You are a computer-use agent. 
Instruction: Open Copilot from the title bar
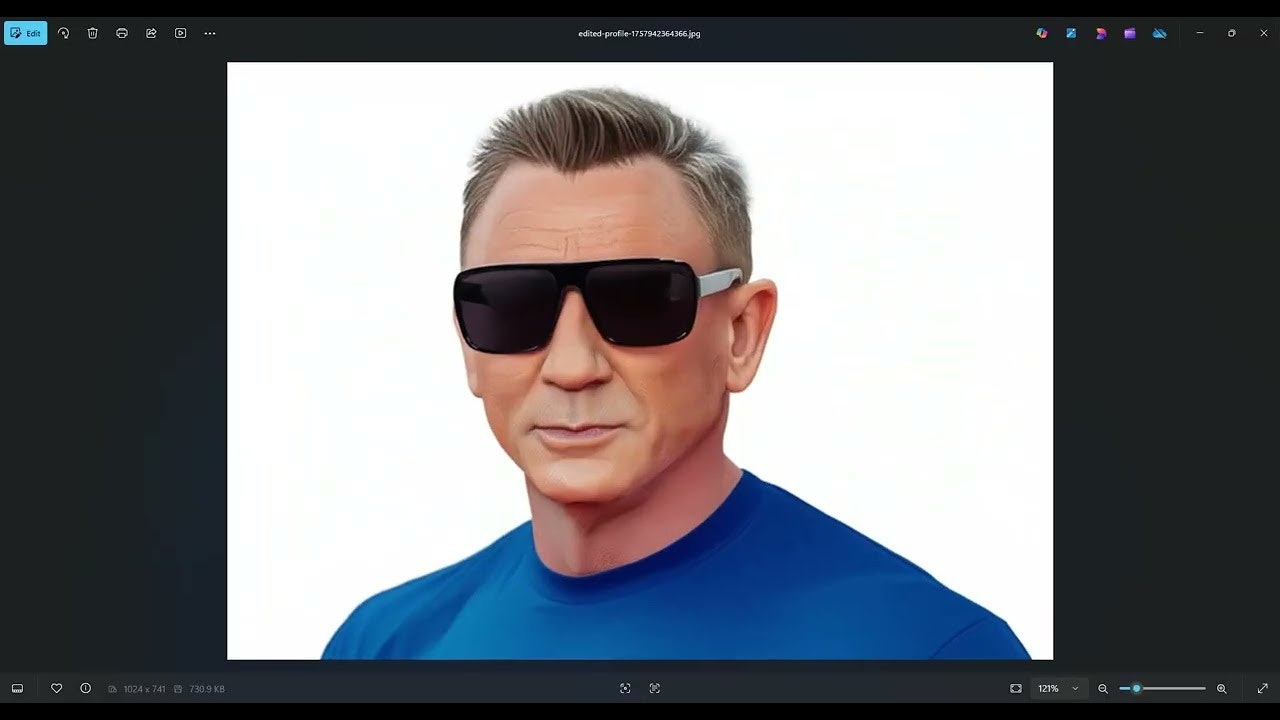(1041, 33)
